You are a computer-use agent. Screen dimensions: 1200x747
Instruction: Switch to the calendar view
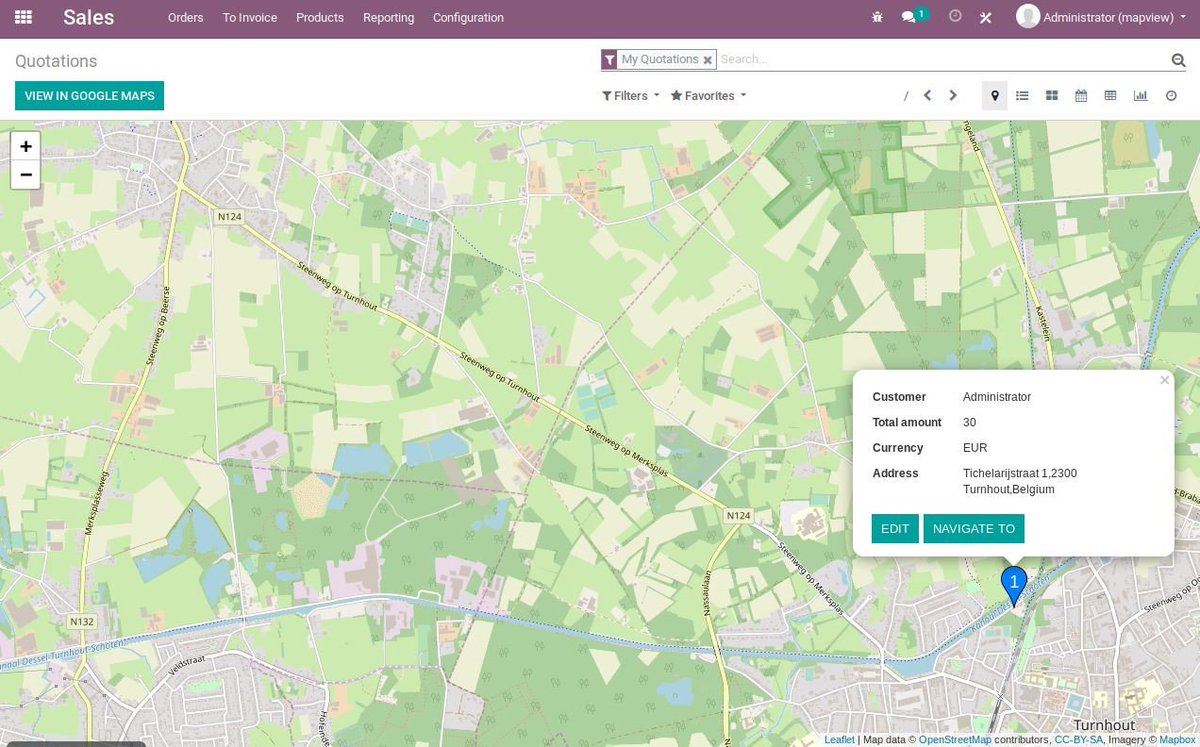point(1080,95)
